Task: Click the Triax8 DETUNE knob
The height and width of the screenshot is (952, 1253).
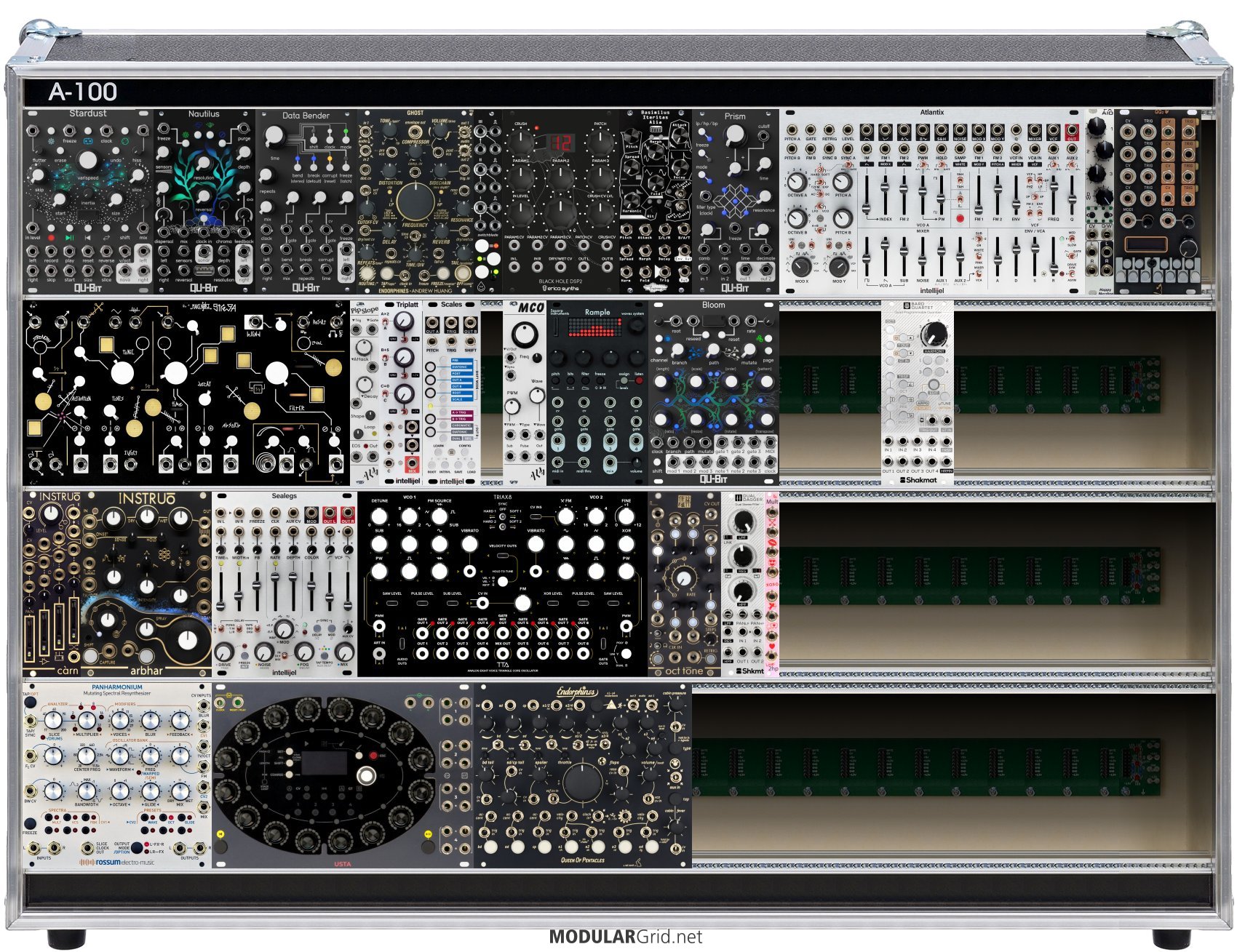Action: pyautogui.click(x=380, y=516)
